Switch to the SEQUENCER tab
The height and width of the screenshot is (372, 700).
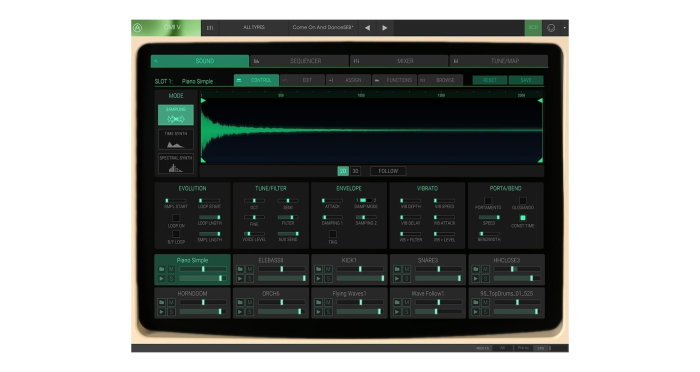pyautogui.click(x=300, y=61)
